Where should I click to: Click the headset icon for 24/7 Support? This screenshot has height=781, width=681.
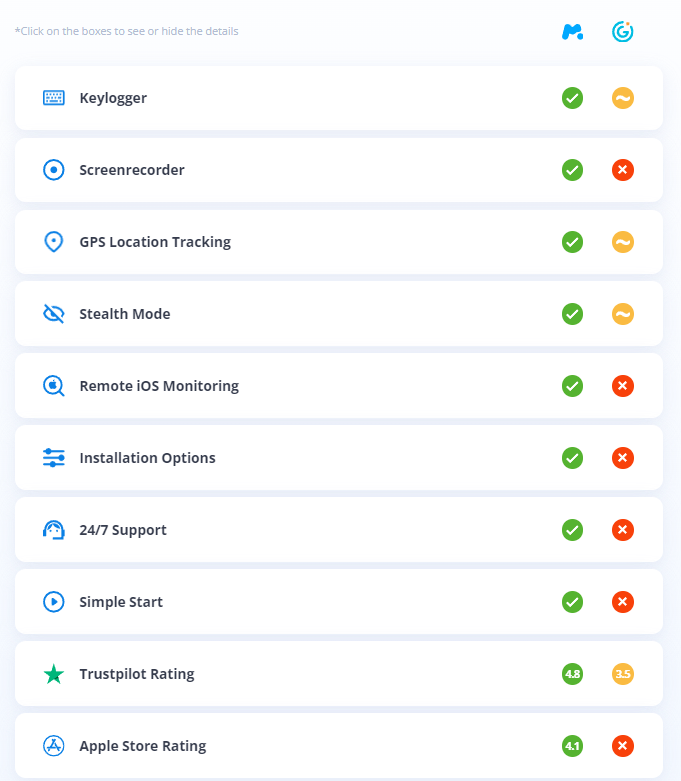(53, 530)
